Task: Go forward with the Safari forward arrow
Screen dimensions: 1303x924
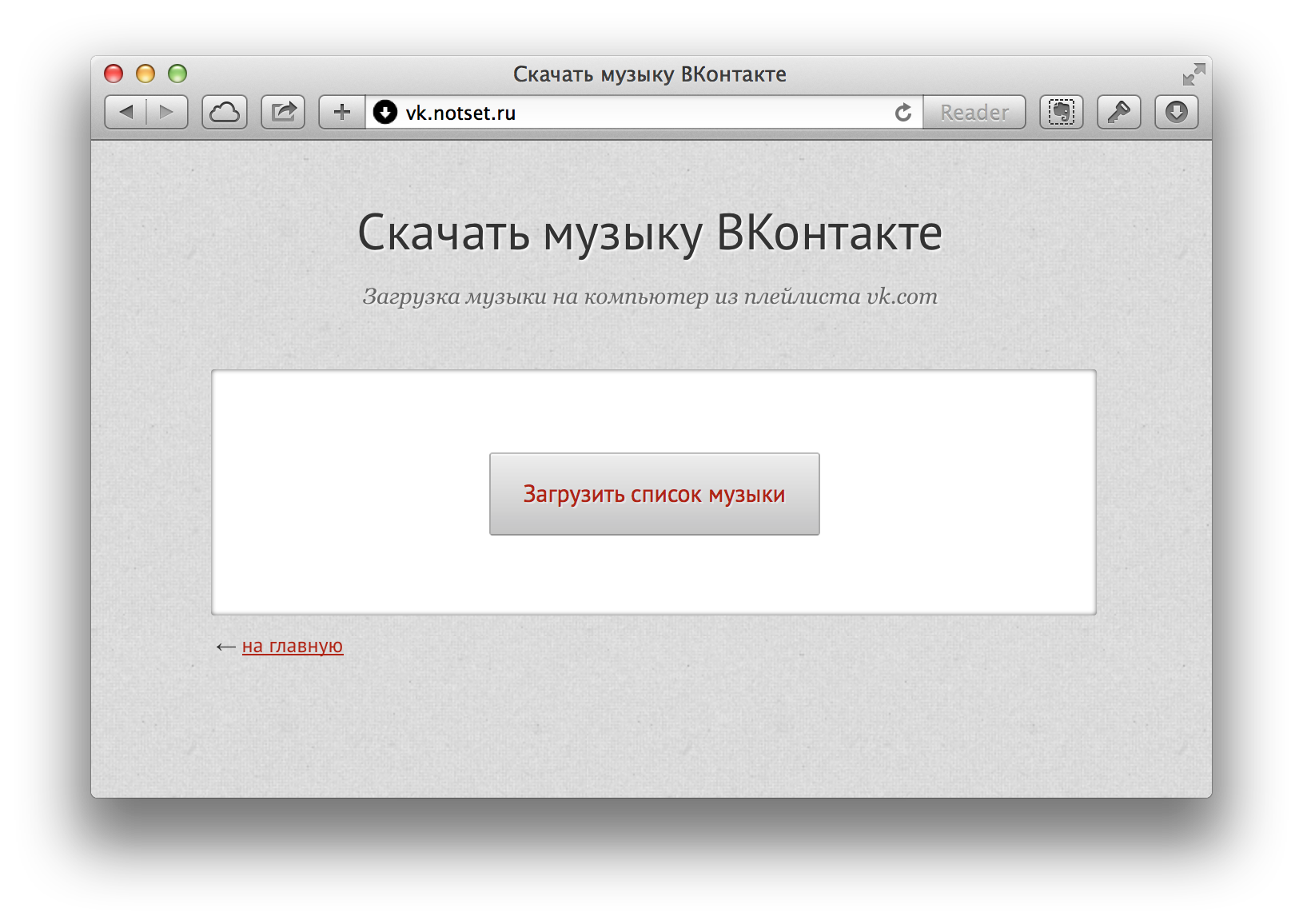Action: coord(167,112)
